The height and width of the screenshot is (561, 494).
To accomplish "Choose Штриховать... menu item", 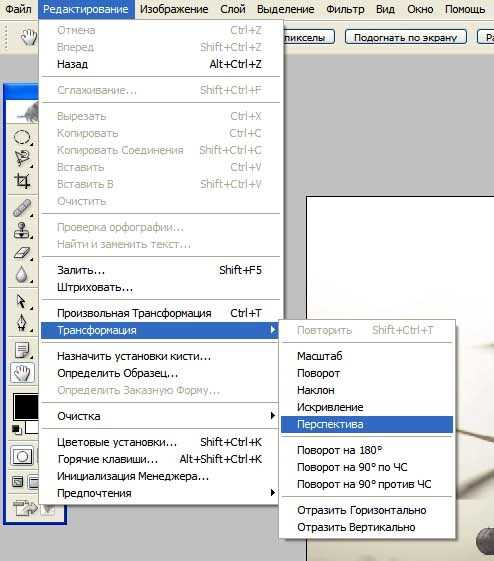I will pyautogui.click(x=160, y=287).
